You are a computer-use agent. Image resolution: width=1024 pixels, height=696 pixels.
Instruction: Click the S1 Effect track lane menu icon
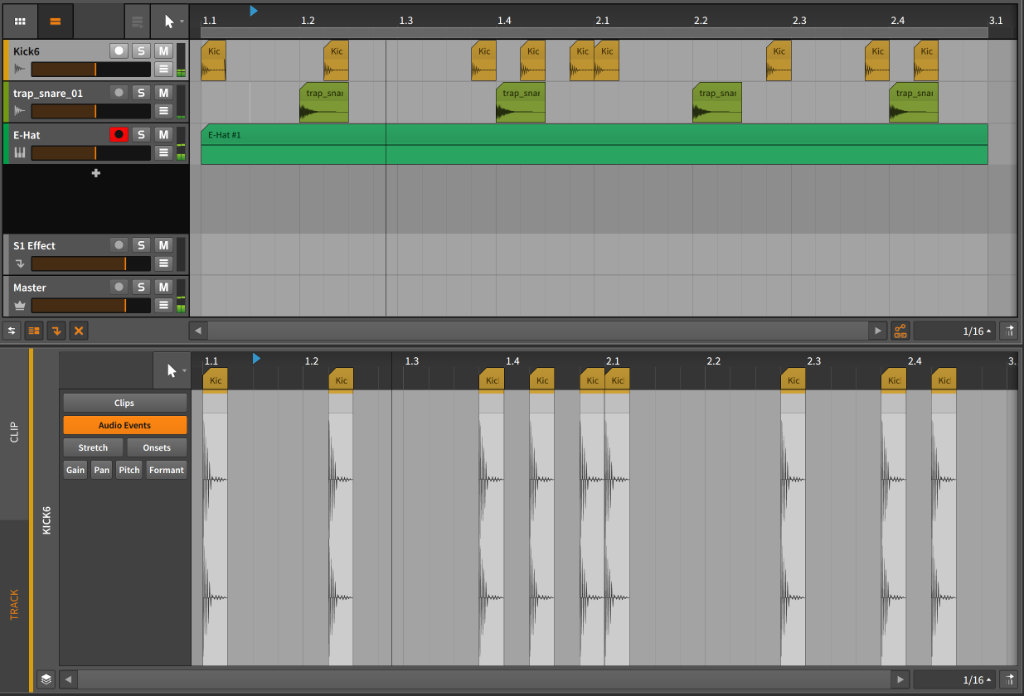pyautogui.click(x=163, y=263)
